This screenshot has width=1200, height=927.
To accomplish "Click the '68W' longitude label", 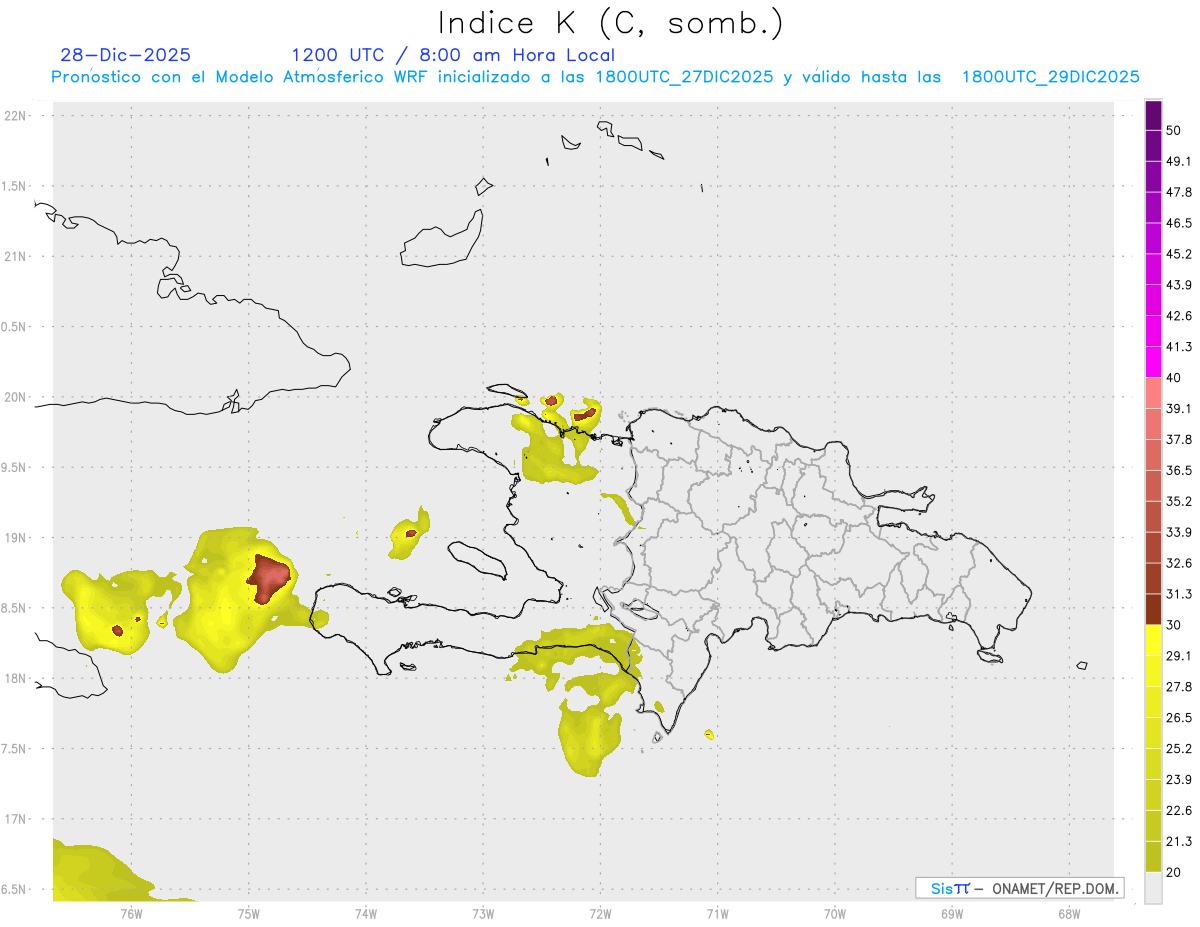I will click(1069, 913).
